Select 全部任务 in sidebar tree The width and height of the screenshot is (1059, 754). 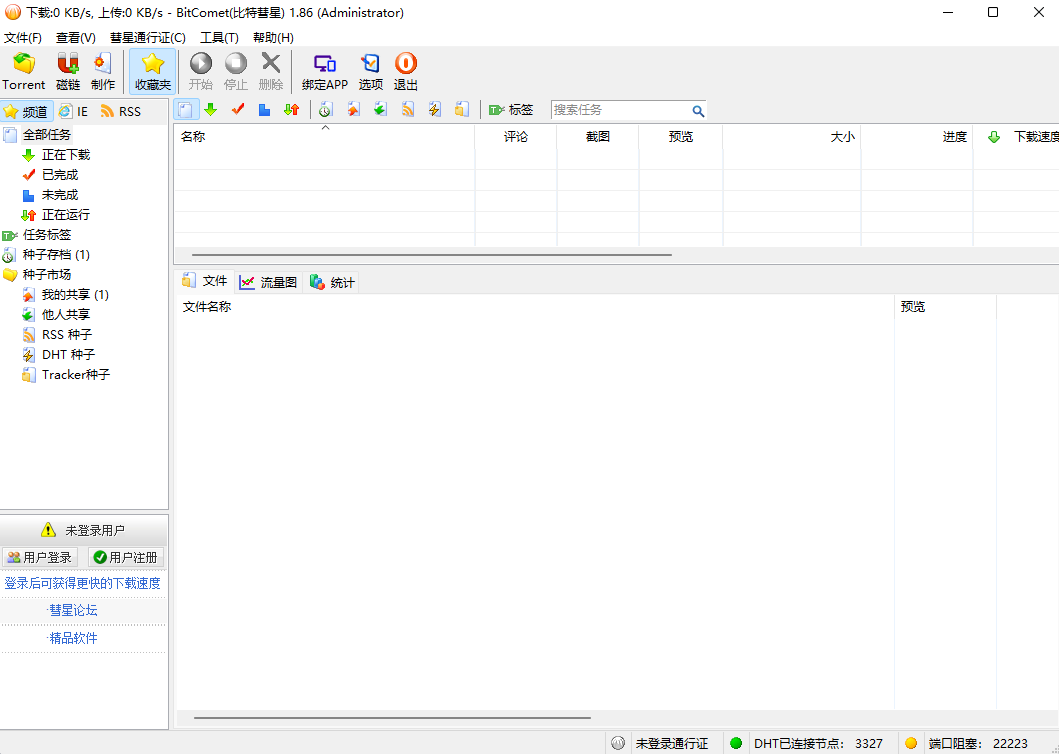coord(47,134)
